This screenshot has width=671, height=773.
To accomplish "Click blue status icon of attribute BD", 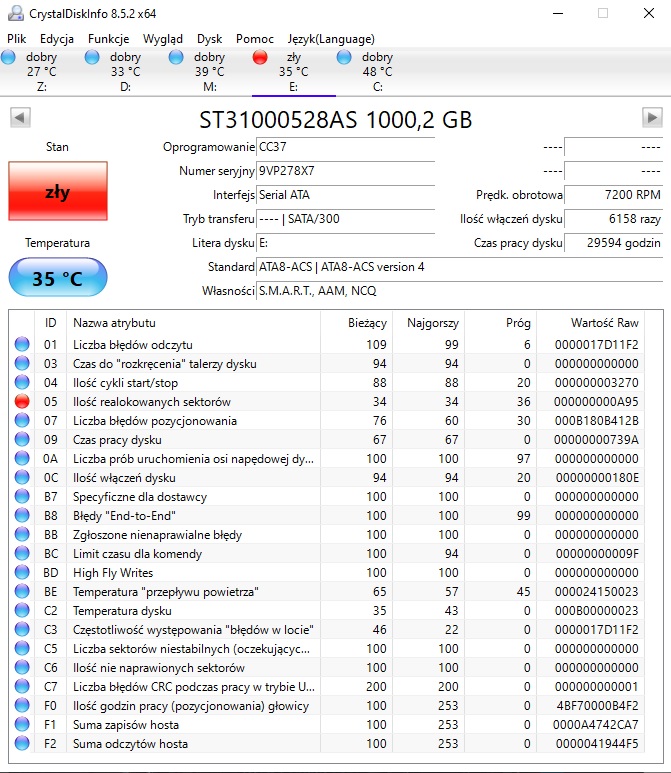I will pyautogui.click(x=22, y=572).
